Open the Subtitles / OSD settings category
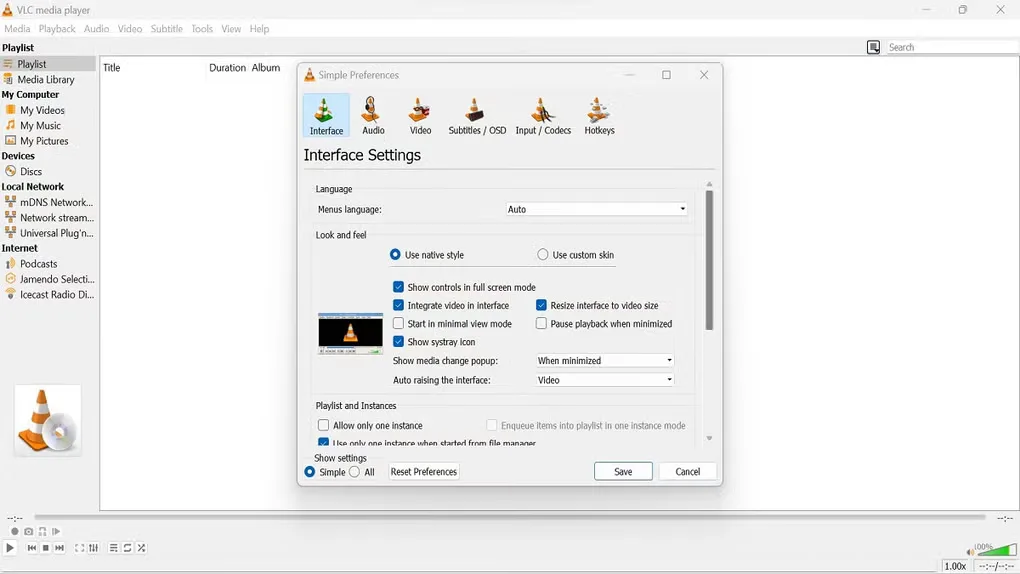1020x574 pixels. [477, 115]
